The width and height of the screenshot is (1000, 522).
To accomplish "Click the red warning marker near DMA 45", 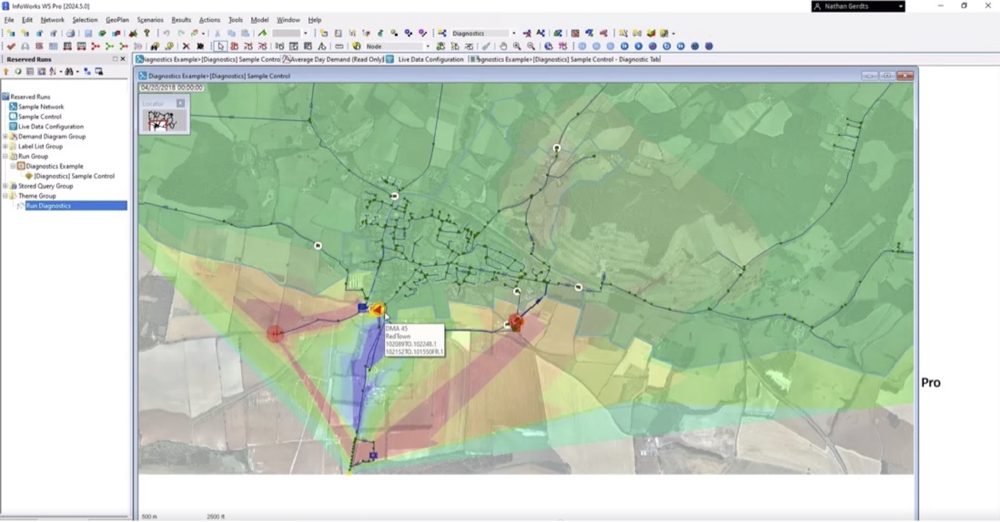I will [376, 310].
